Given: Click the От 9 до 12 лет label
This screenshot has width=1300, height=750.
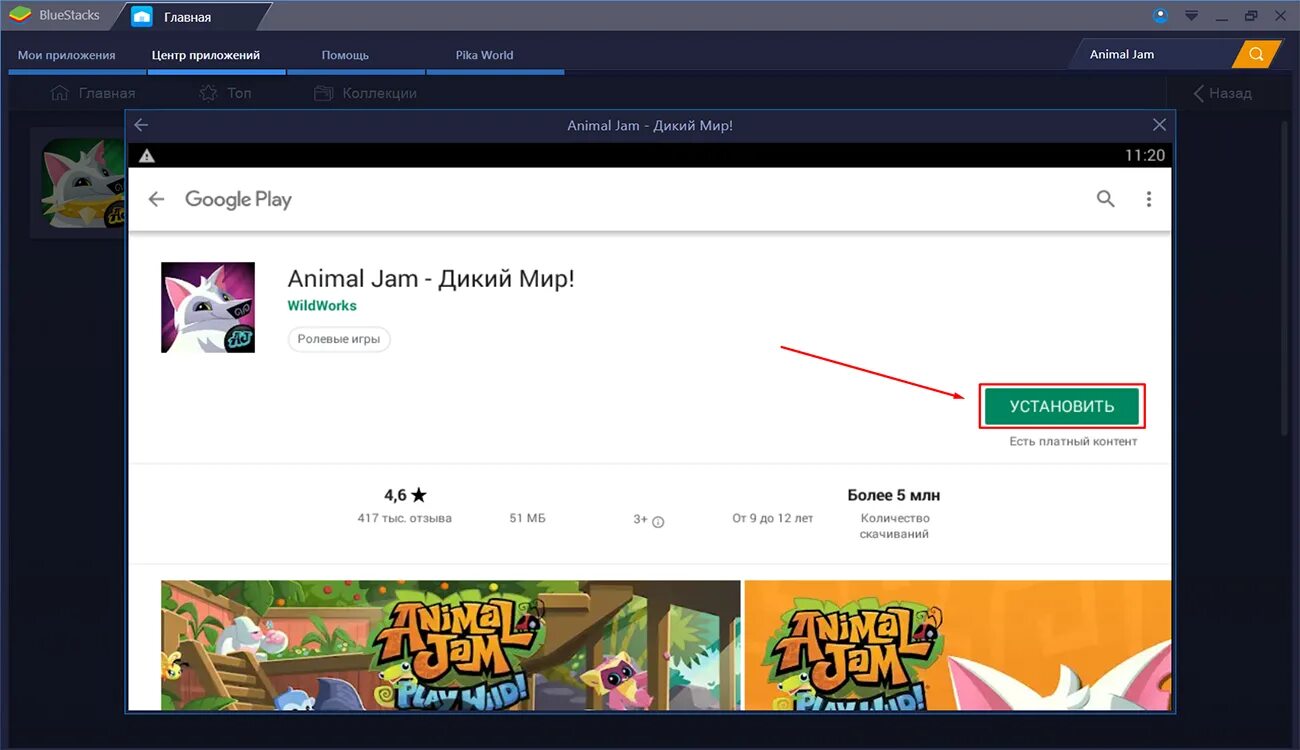Looking at the screenshot, I should [x=773, y=518].
